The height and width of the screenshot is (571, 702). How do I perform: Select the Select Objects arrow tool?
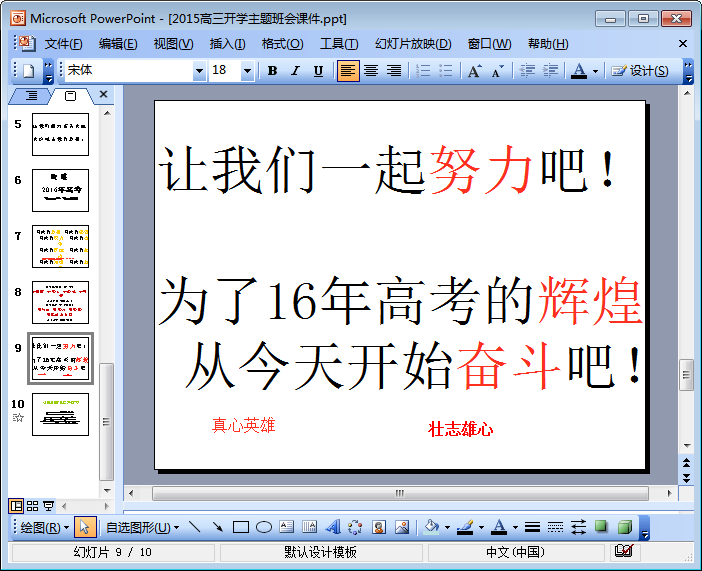pos(85,527)
